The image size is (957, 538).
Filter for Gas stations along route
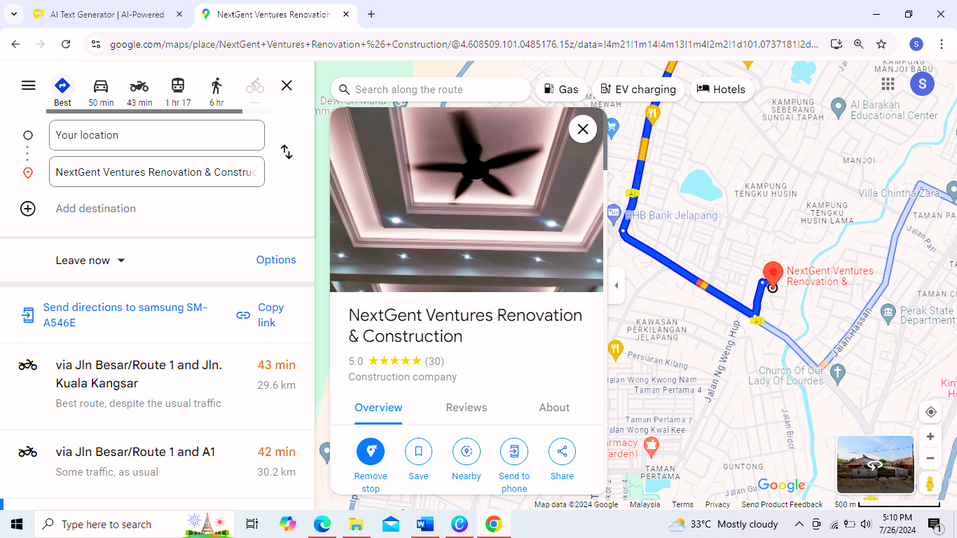point(561,89)
